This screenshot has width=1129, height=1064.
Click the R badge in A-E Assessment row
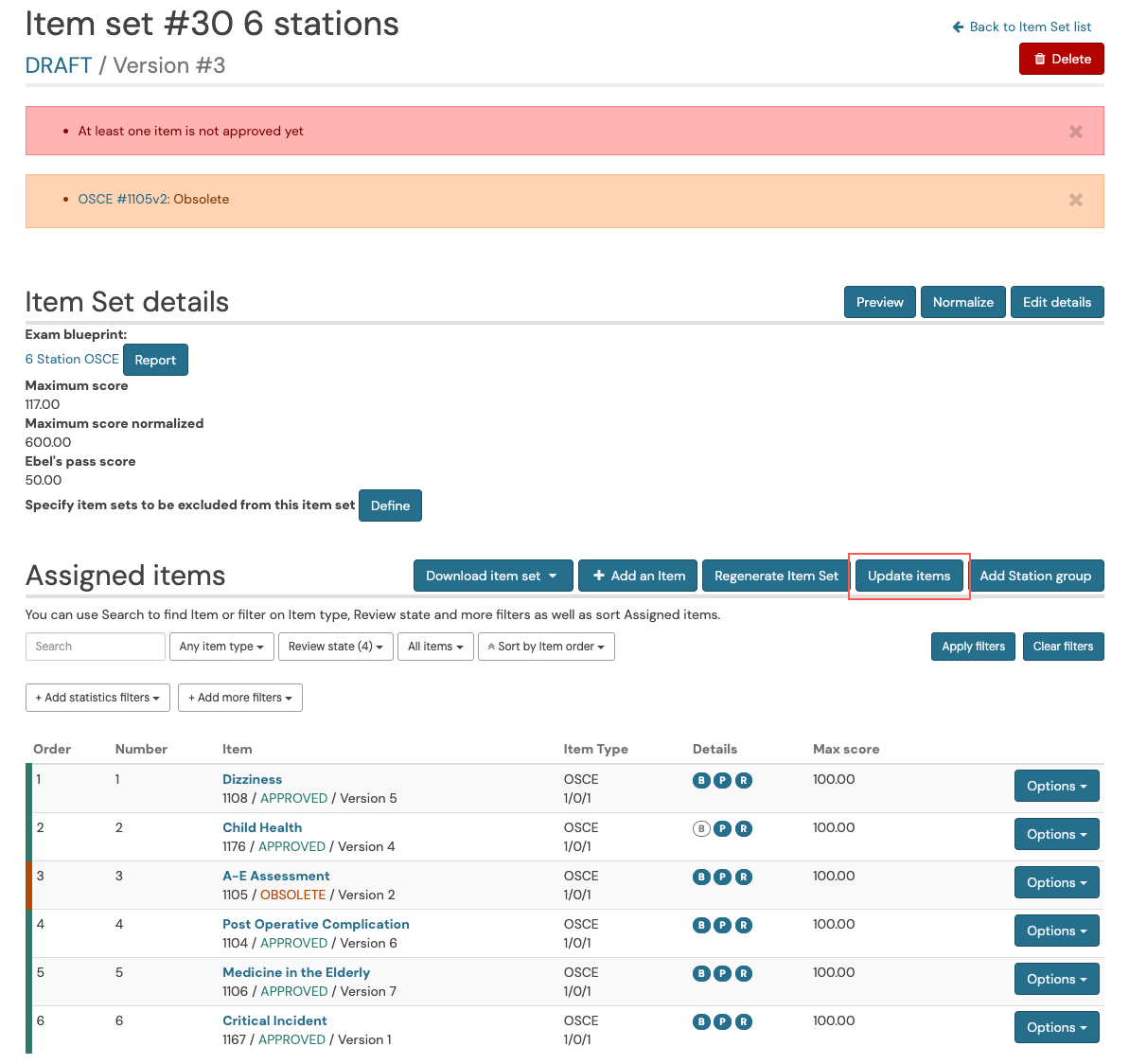pyautogui.click(x=744, y=877)
